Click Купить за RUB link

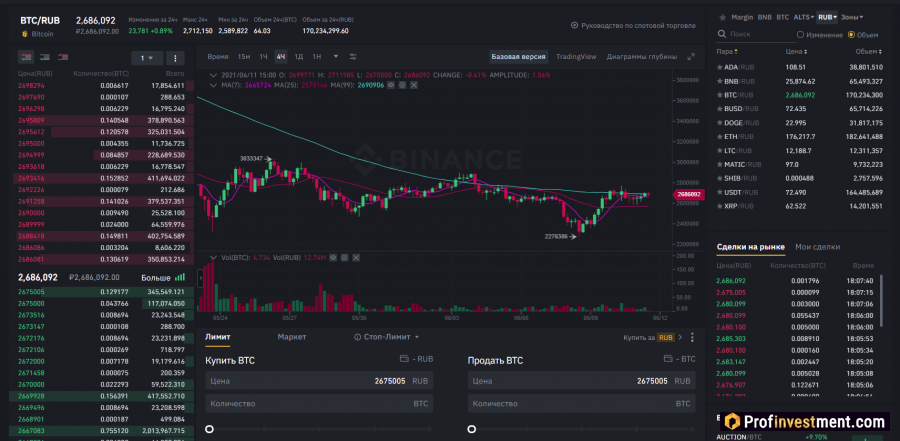click(x=653, y=337)
